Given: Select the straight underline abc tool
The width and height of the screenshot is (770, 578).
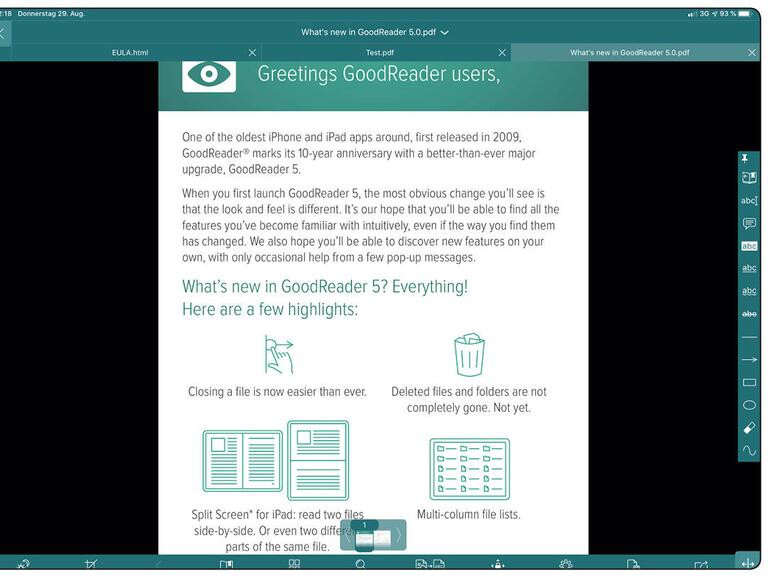Looking at the screenshot, I should click(749, 269).
